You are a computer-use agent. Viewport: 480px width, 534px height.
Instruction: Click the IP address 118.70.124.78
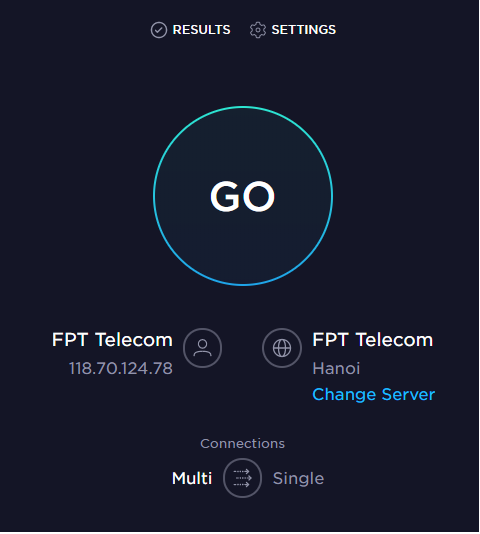coord(121,369)
